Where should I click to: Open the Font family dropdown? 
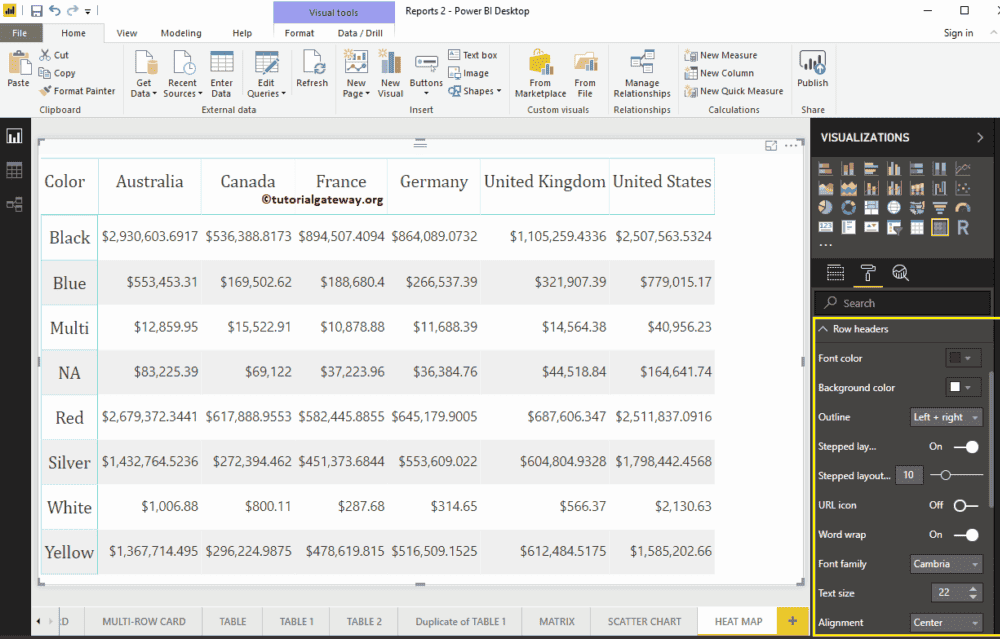946,564
